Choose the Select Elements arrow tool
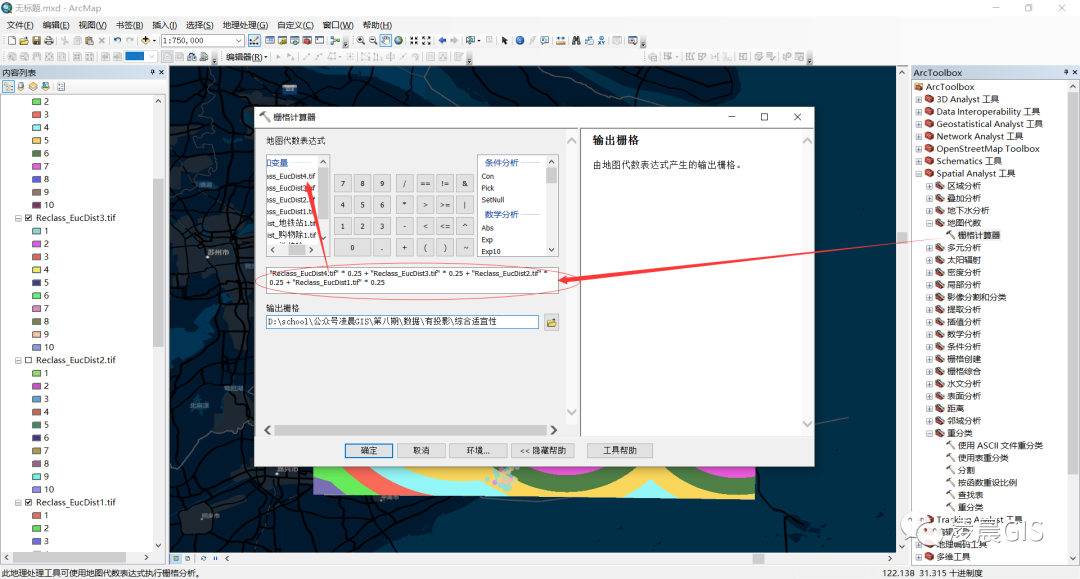The height and width of the screenshot is (579, 1080). point(504,41)
